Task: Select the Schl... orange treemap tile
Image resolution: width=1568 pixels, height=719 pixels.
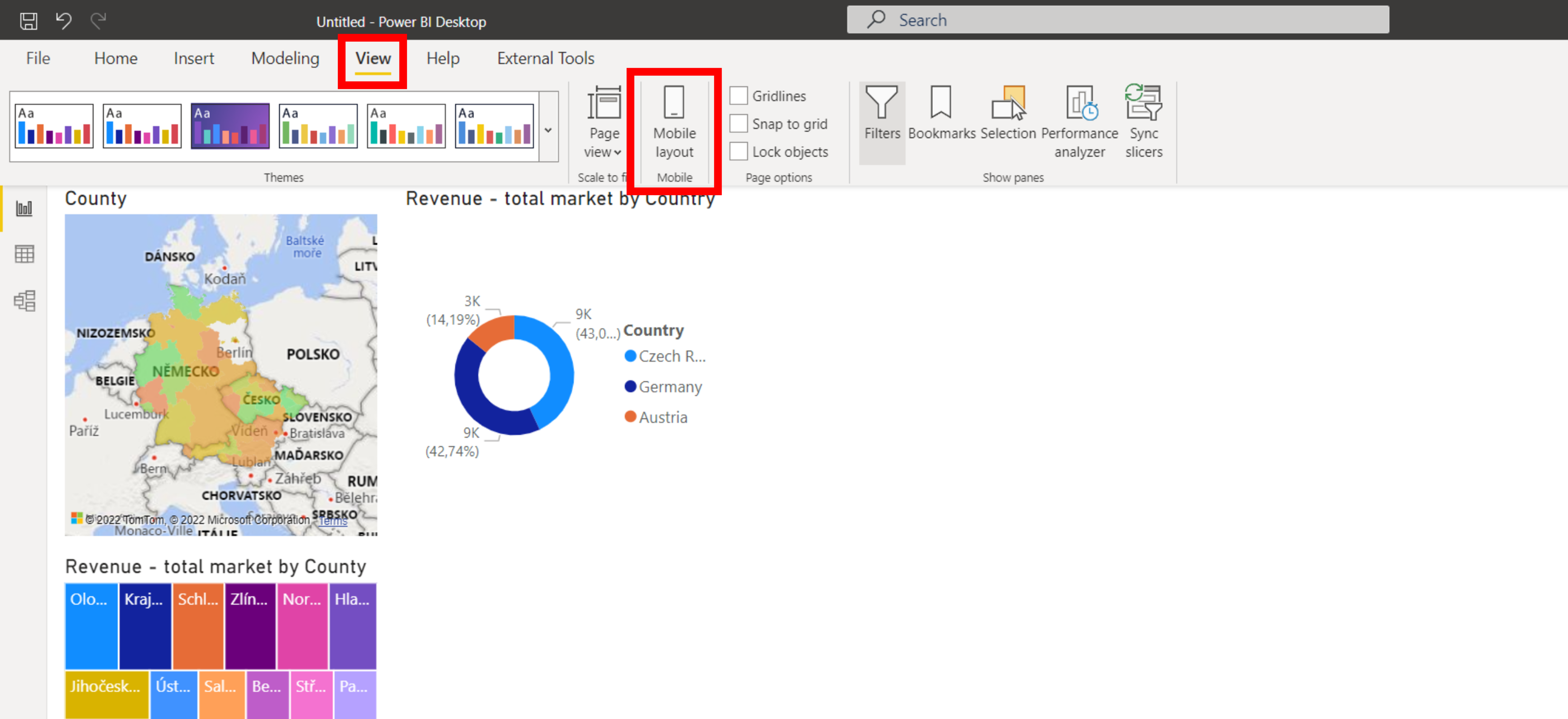Action: click(x=198, y=626)
